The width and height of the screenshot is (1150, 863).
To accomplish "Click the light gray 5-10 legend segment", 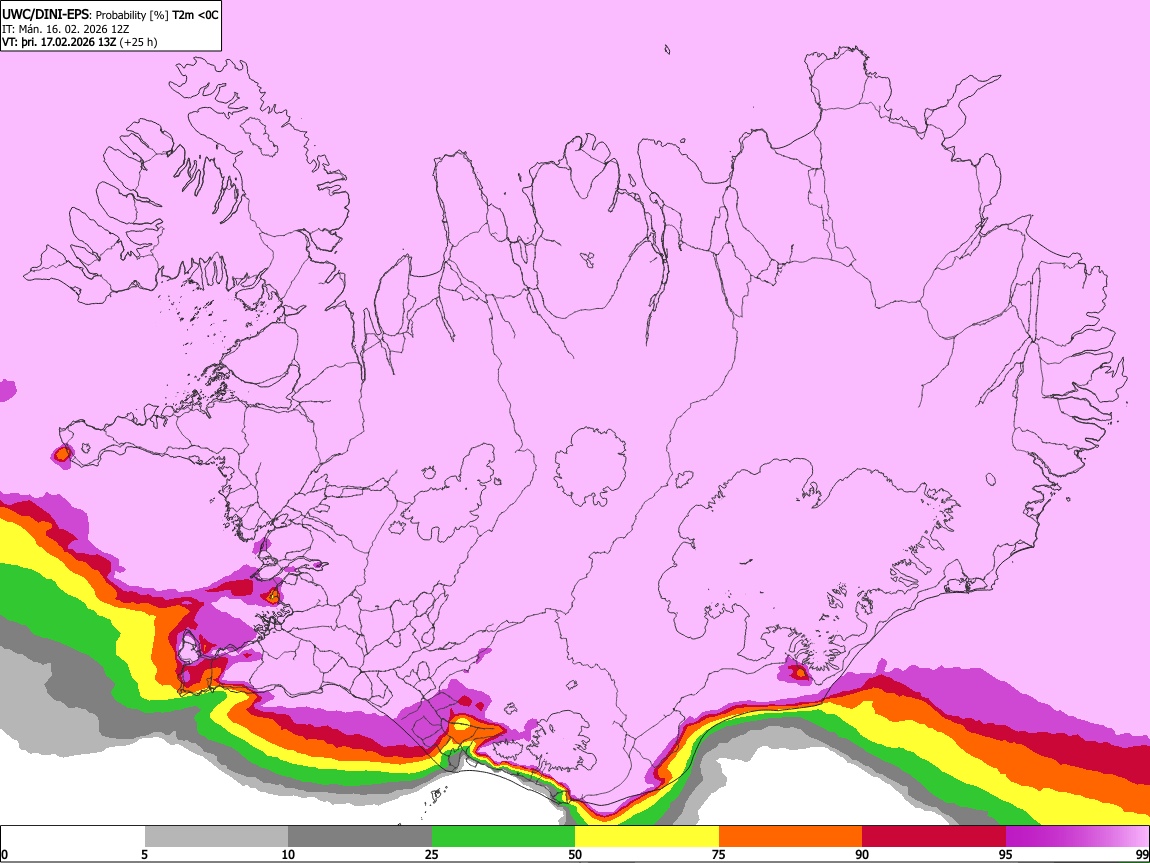I will [x=216, y=837].
